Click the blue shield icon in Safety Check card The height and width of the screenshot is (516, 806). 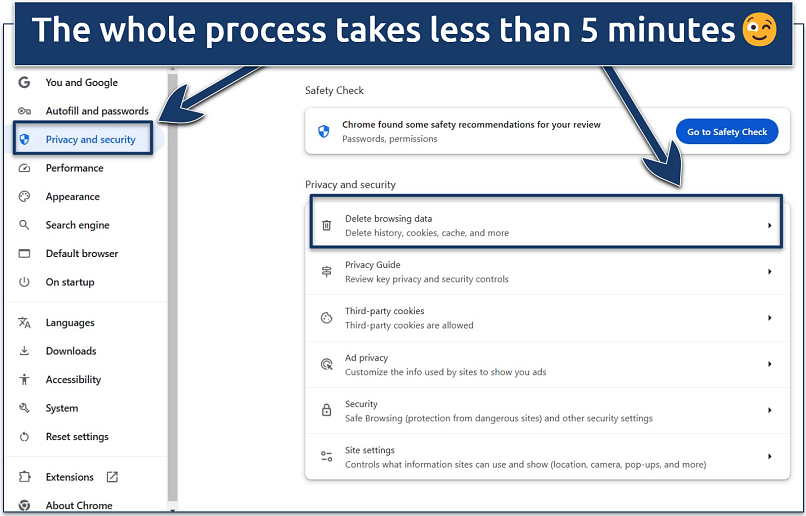pos(323,132)
